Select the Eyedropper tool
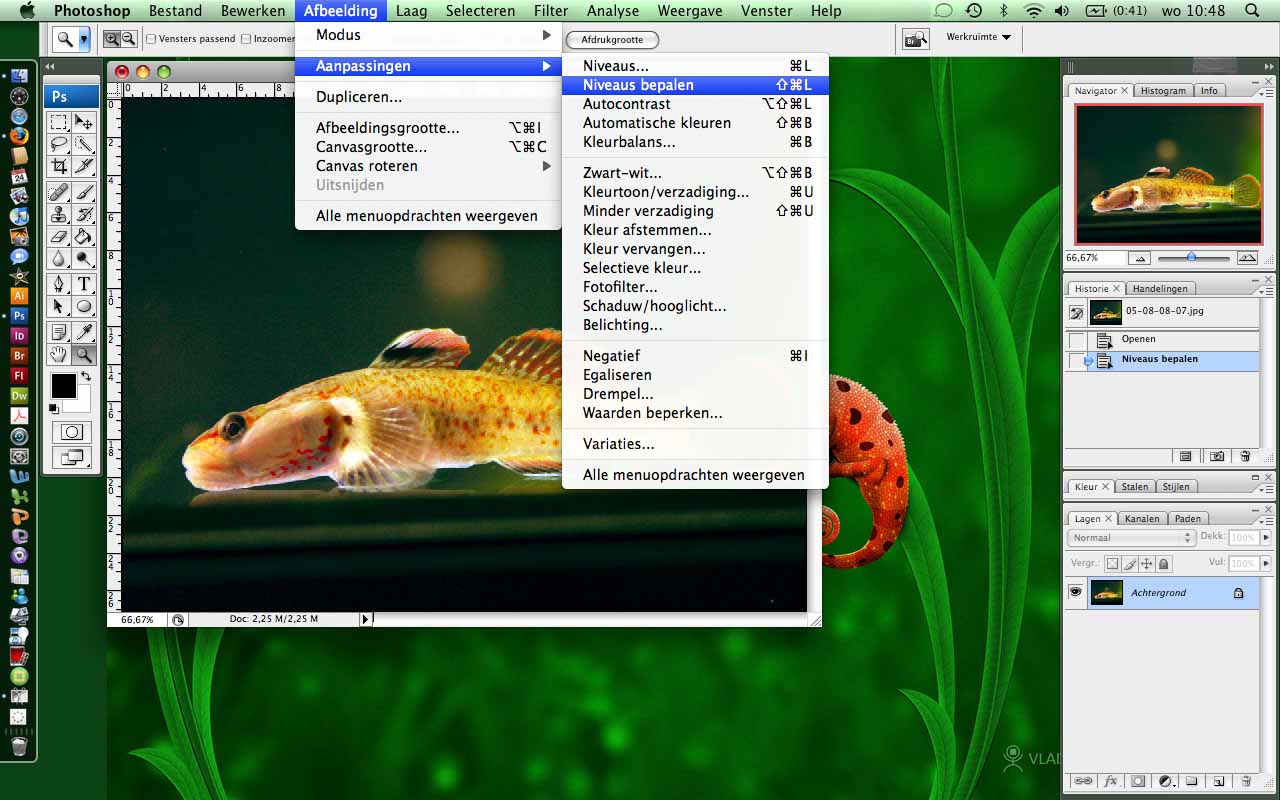This screenshot has width=1280, height=800. point(84,332)
